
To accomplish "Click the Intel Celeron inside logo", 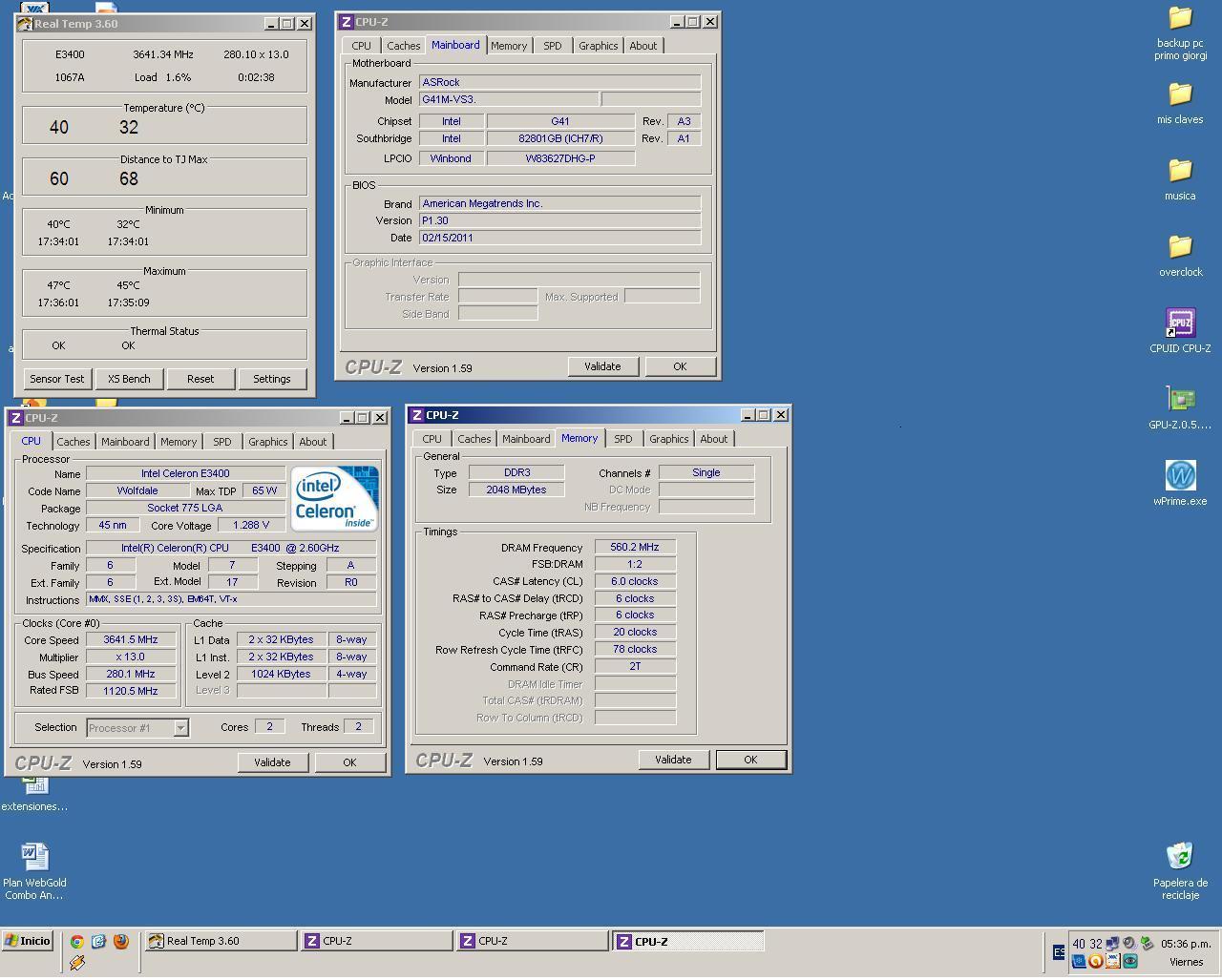I will 334,498.
